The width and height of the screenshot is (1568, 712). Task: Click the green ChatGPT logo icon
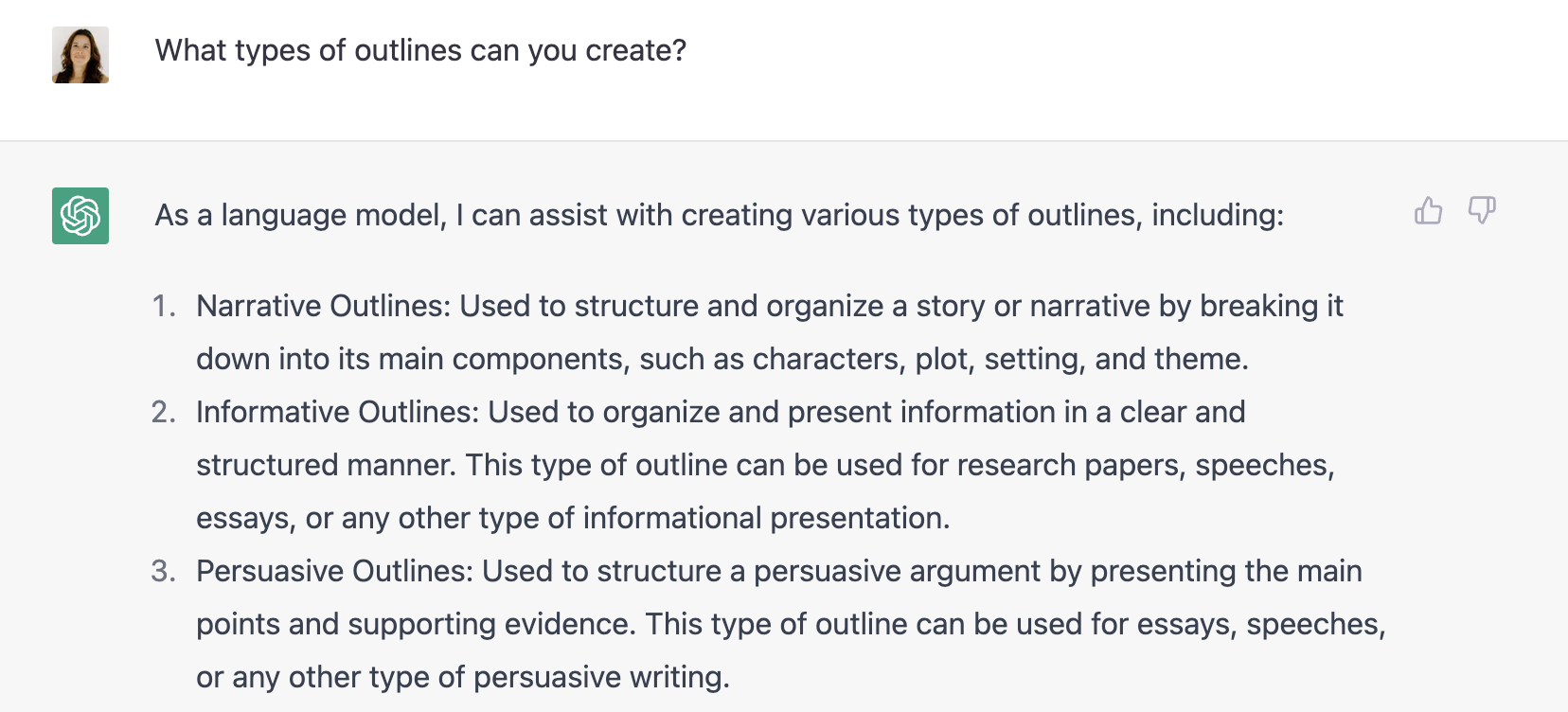[x=80, y=216]
